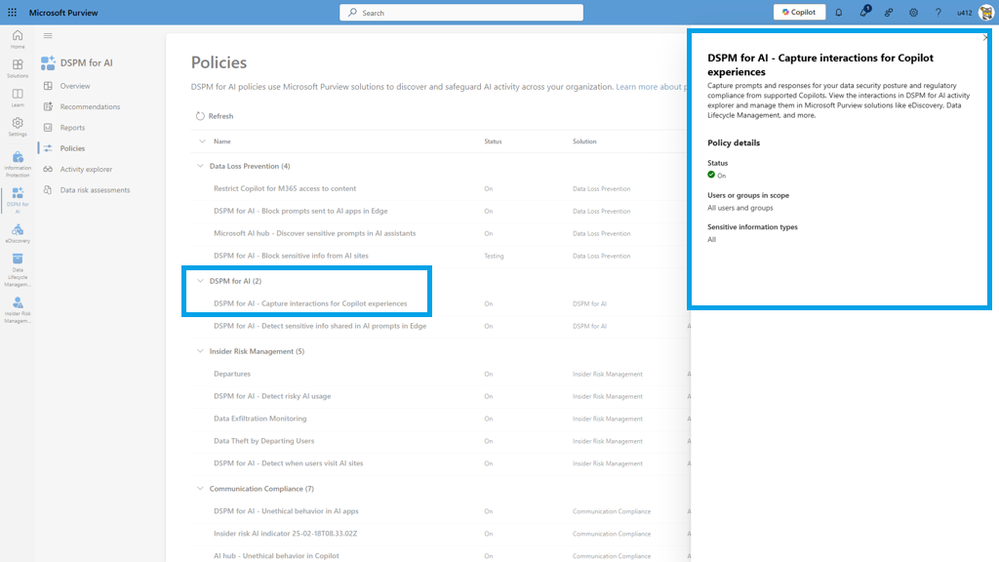Sort by Status column header
The width and height of the screenshot is (999, 562).
click(492, 141)
